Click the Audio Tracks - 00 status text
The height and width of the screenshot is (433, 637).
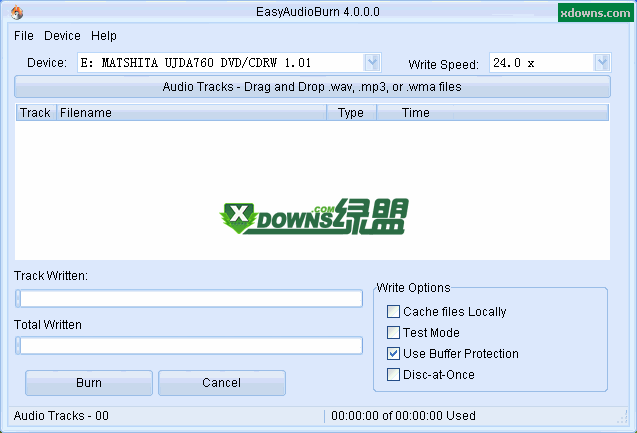click(61, 416)
